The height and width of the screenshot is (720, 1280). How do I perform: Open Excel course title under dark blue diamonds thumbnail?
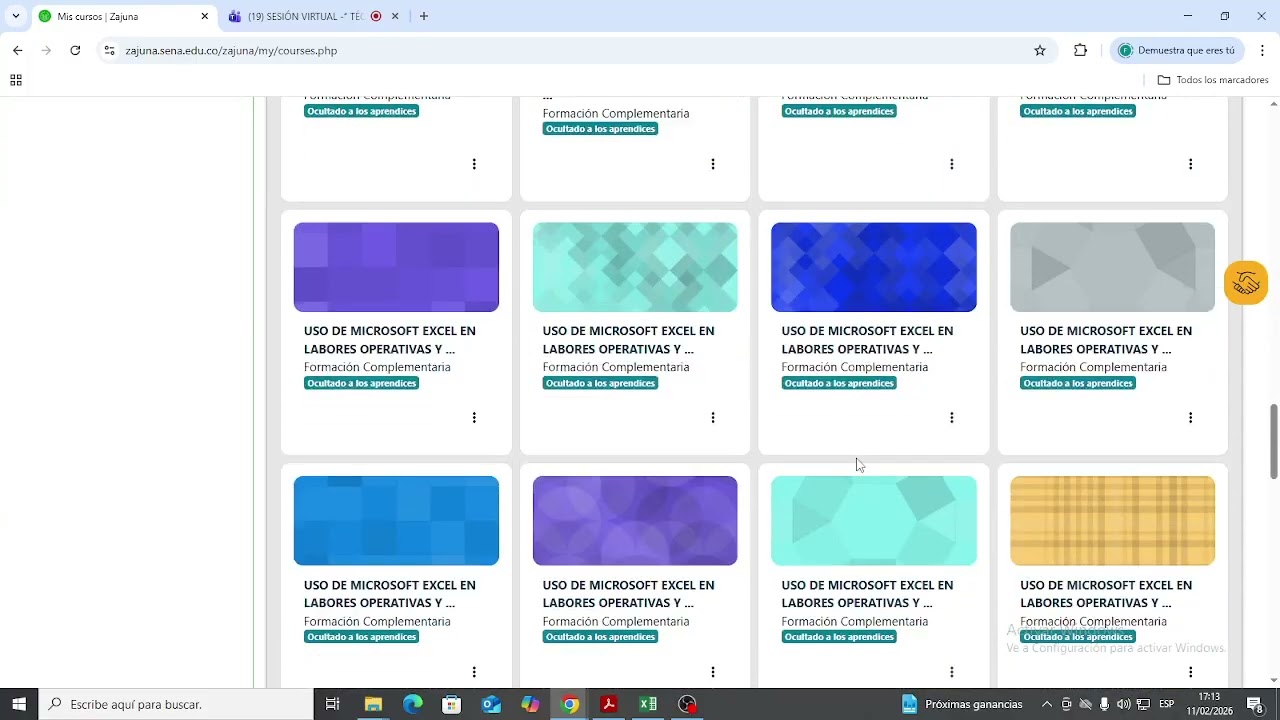point(867,340)
